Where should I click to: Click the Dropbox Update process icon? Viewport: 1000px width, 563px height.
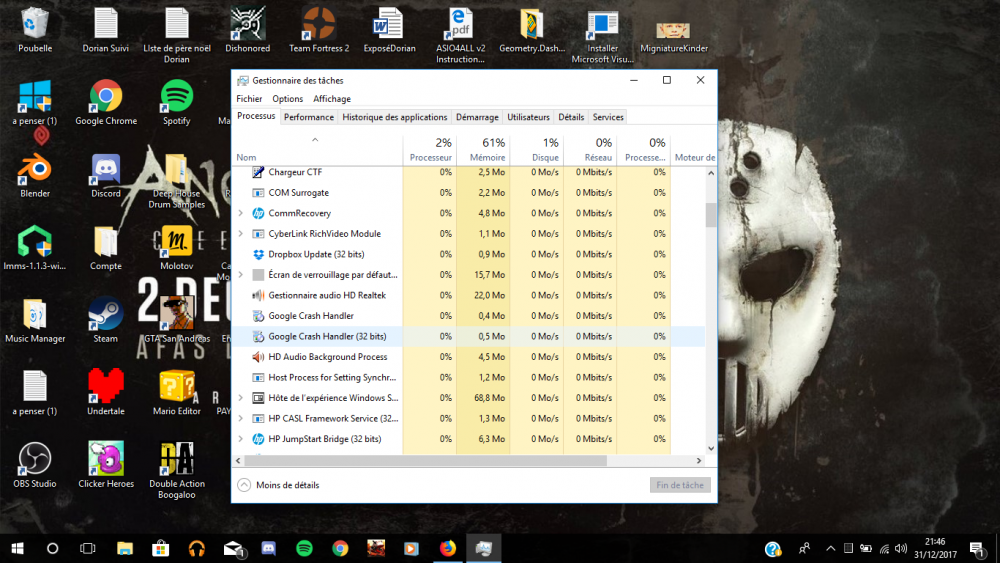(258, 254)
